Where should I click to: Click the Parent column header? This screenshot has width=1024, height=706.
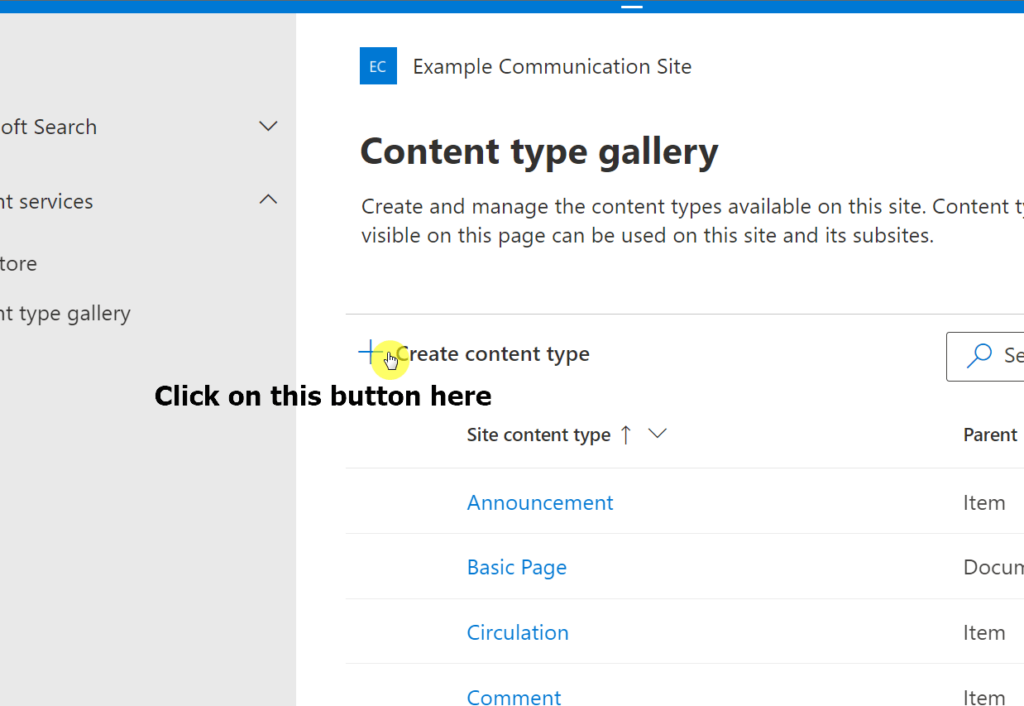click(x=990, y=435)
